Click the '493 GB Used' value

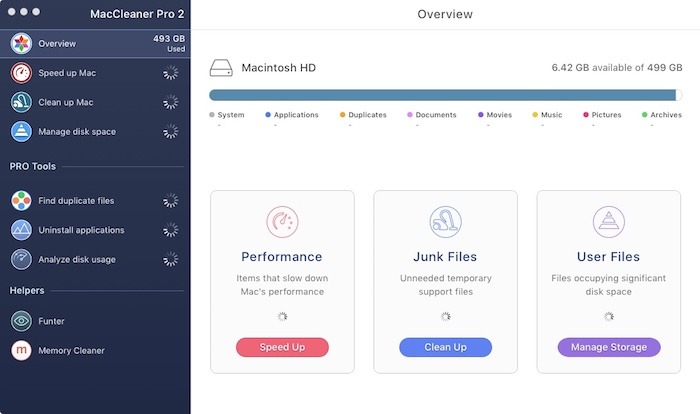(x=169, y=43)
